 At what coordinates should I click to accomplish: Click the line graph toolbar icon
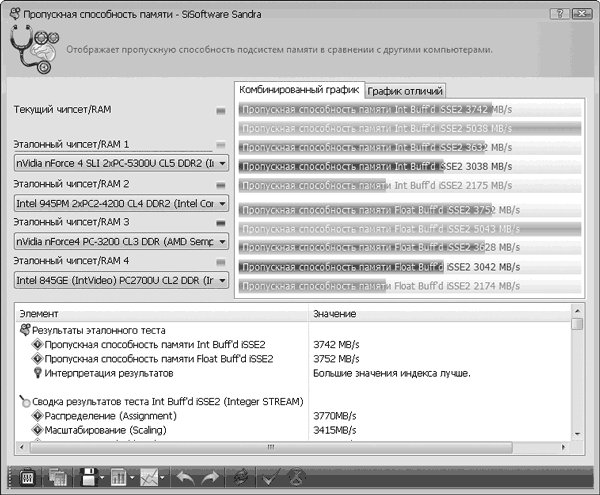pos(149,477)
